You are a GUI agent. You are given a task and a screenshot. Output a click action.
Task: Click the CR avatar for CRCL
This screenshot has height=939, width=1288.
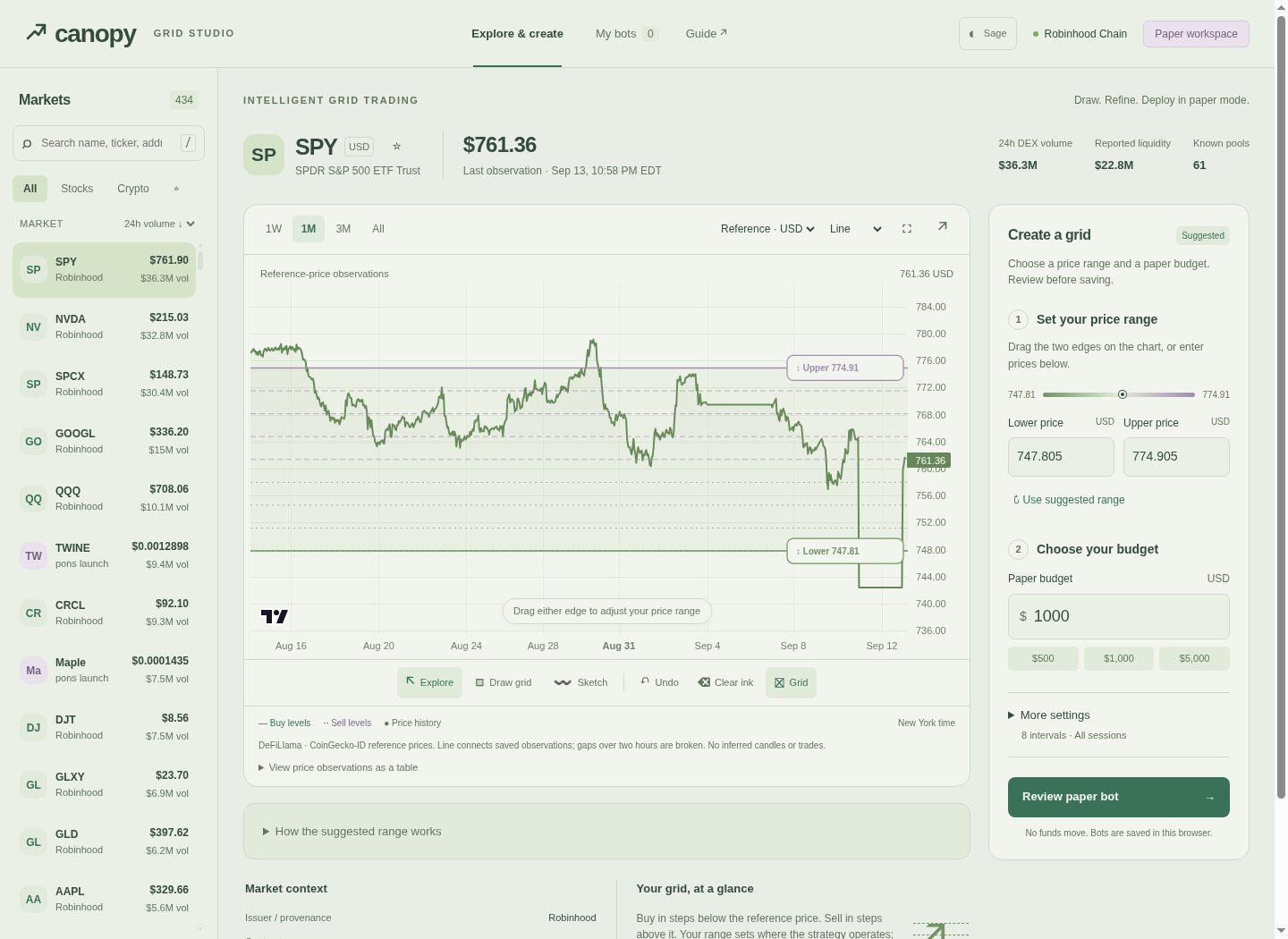point(33,613)
